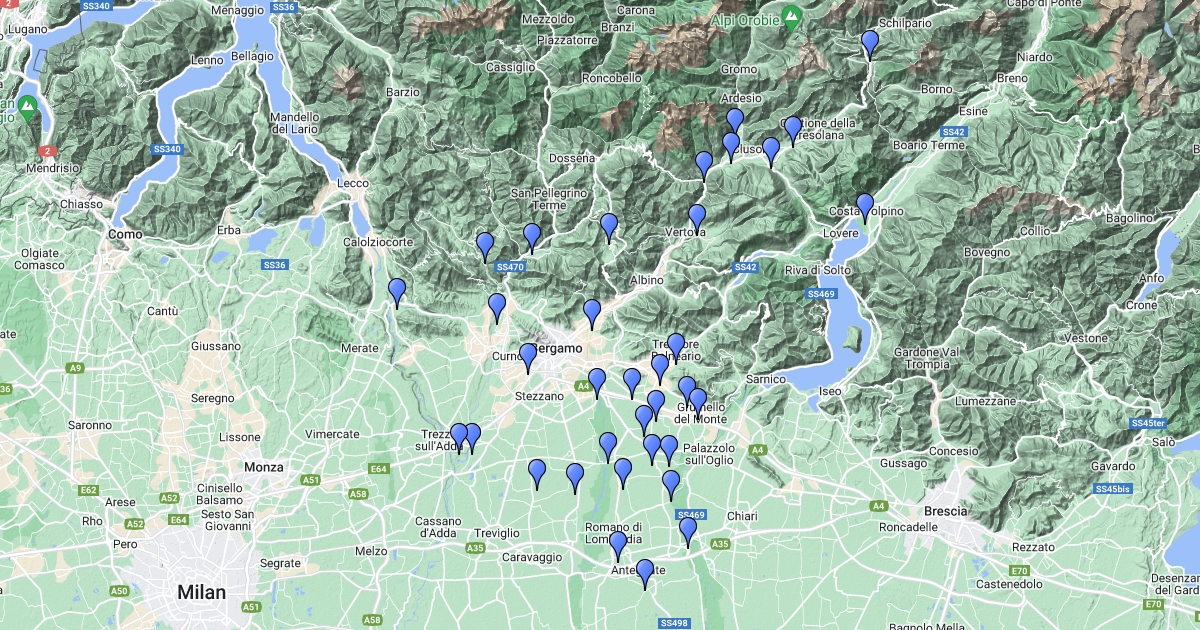Click the marker above Romano di Lombardia
This screenshot has height=630, width=1200.
pyautogui.click(x=618, y=546)
